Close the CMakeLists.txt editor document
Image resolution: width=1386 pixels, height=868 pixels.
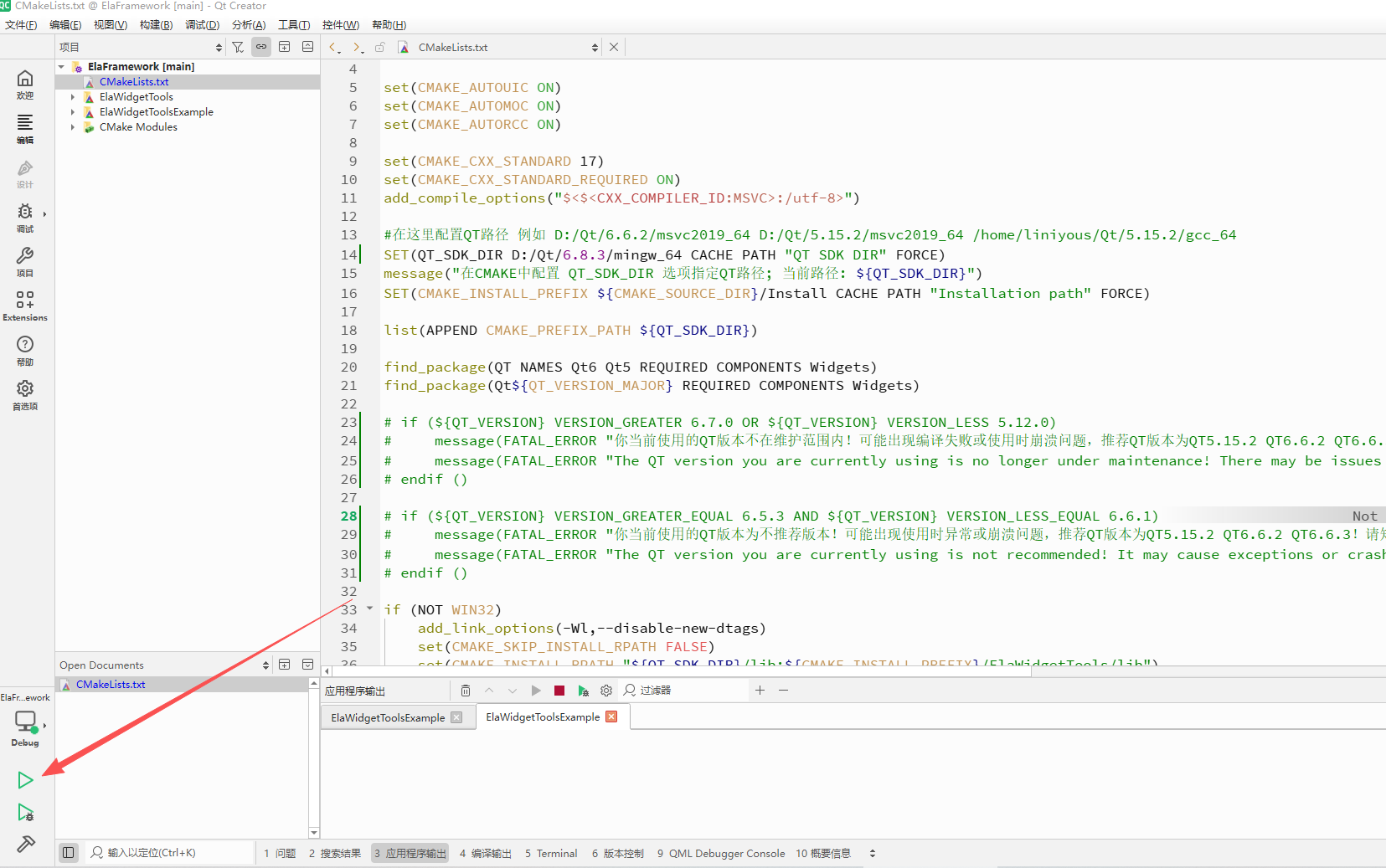pos(614,48)
